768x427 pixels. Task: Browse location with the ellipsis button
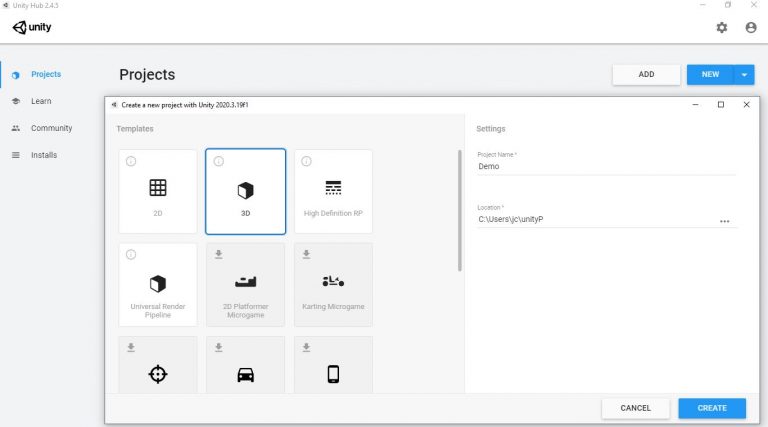(725, 220)
